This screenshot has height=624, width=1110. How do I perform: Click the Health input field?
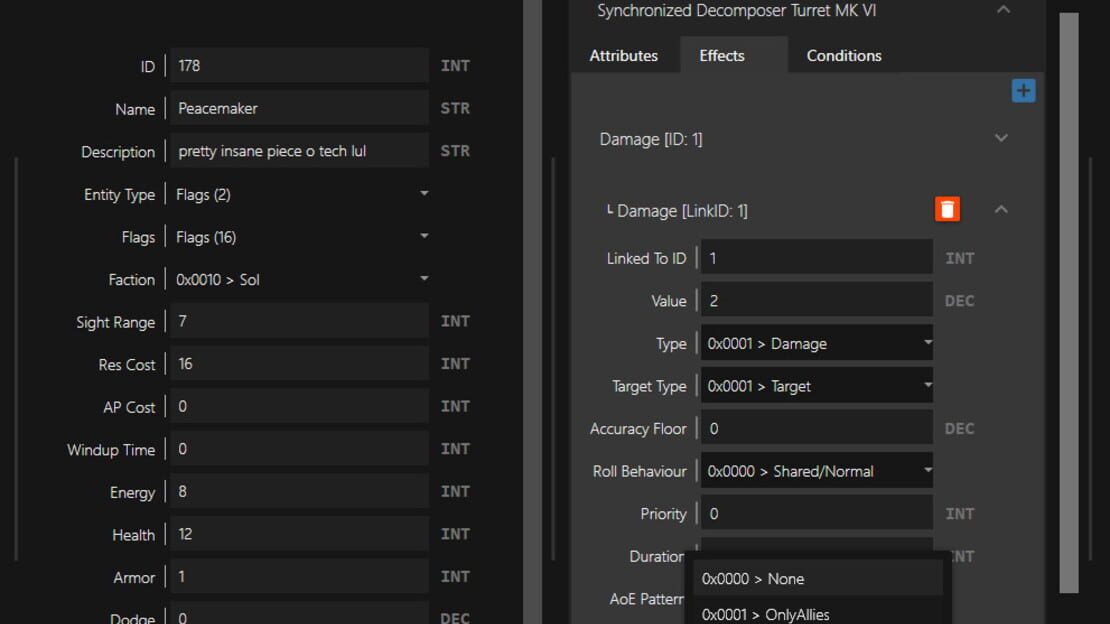(299, 534)
